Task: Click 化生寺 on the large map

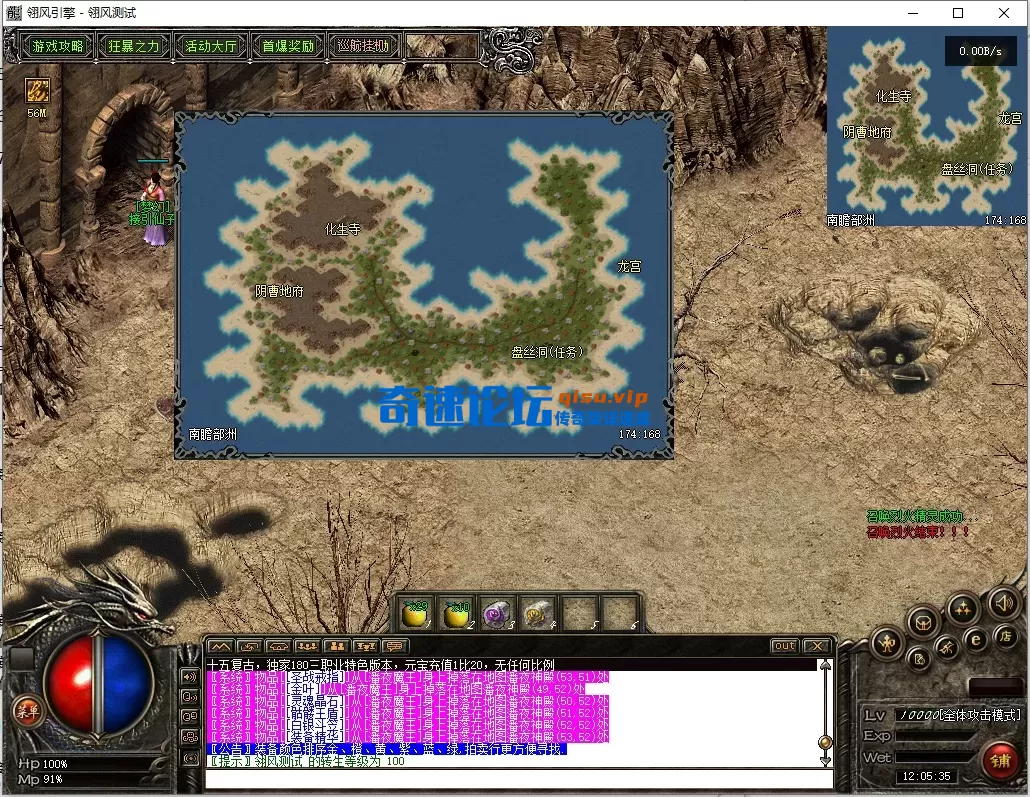Action: point(343,229)
